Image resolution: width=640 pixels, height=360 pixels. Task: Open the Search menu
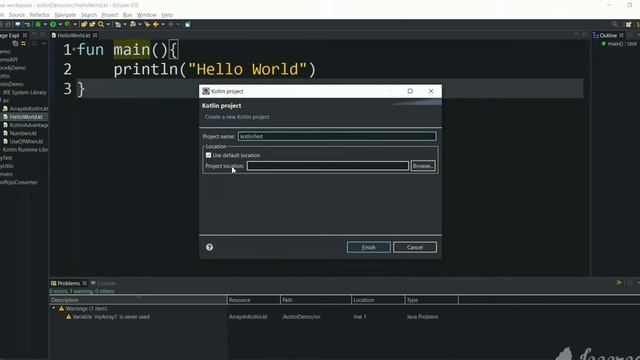[89, 15]
